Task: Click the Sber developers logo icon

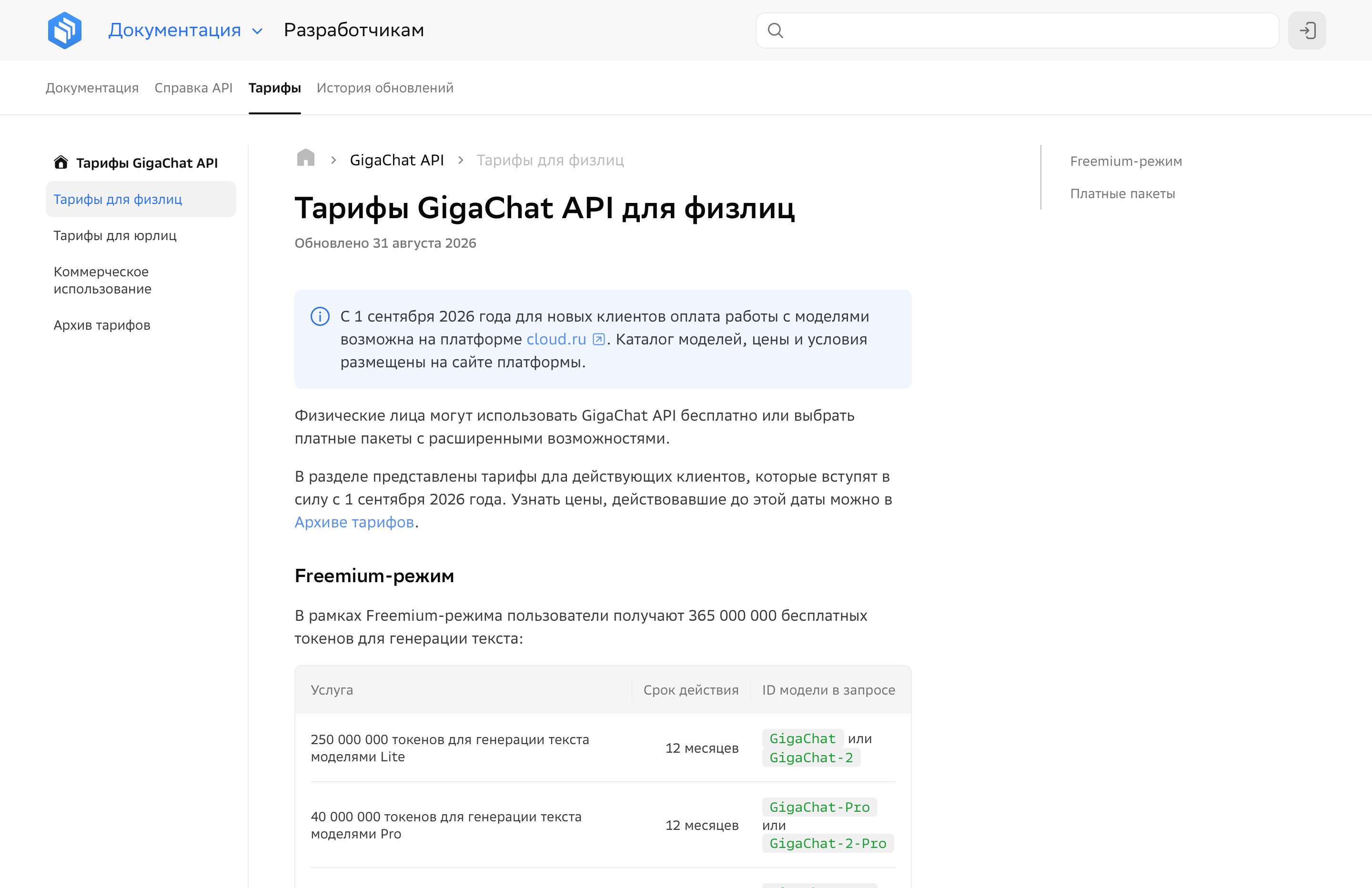Action: 65,30
